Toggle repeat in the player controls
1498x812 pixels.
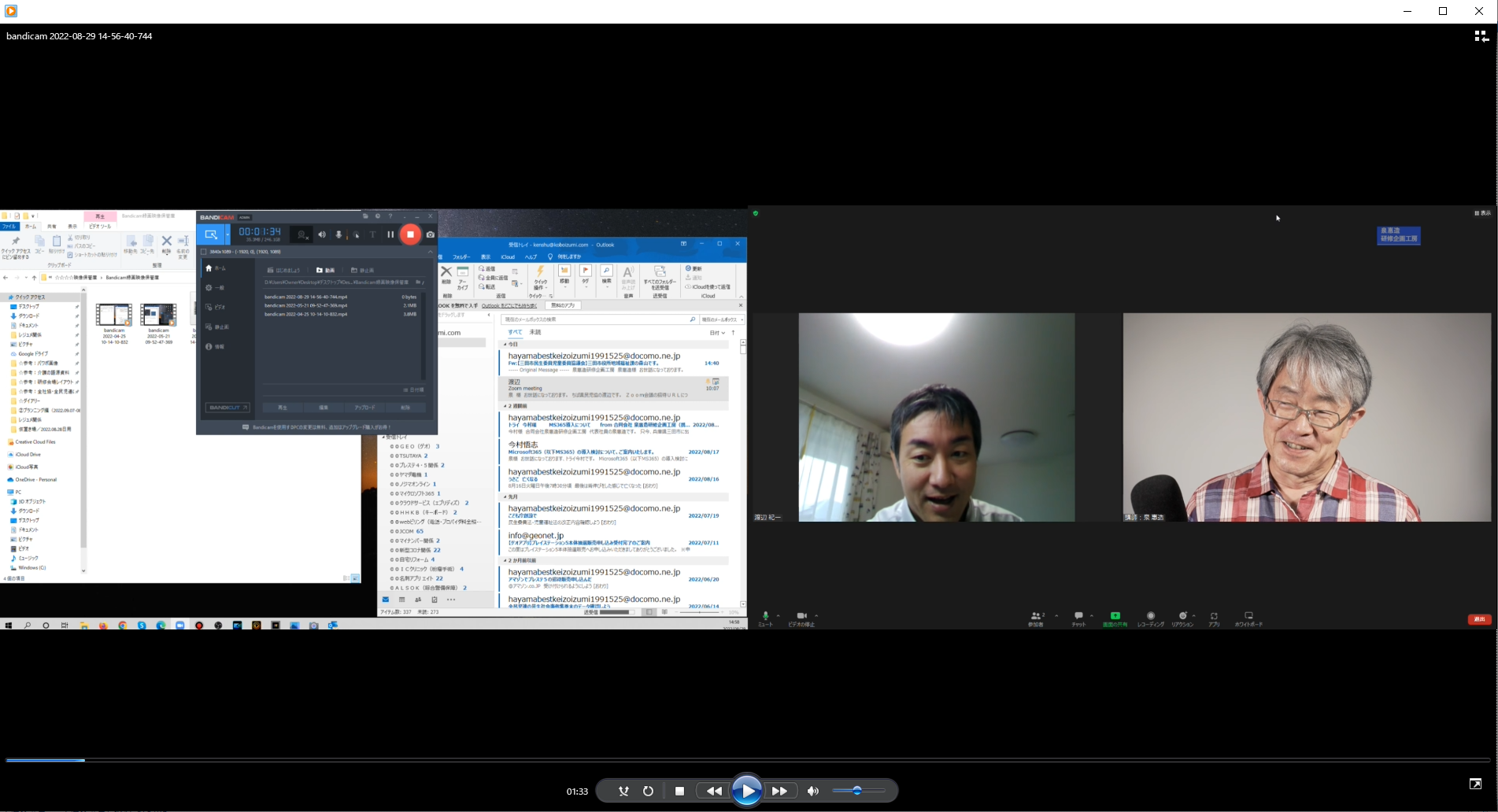(648, 791)
